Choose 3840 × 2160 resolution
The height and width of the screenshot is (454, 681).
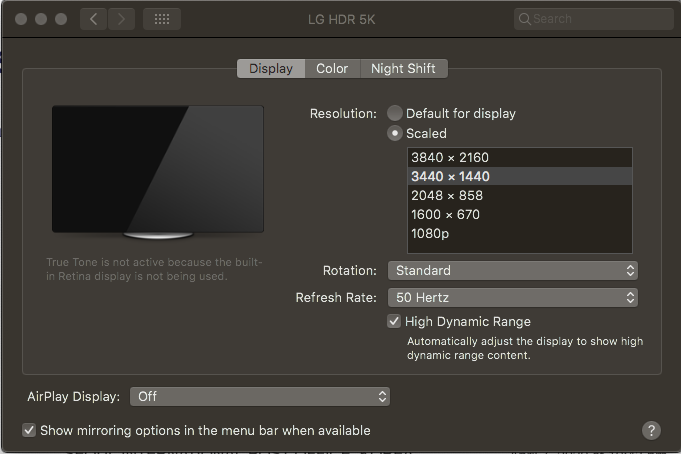click(x=519, y=157)
